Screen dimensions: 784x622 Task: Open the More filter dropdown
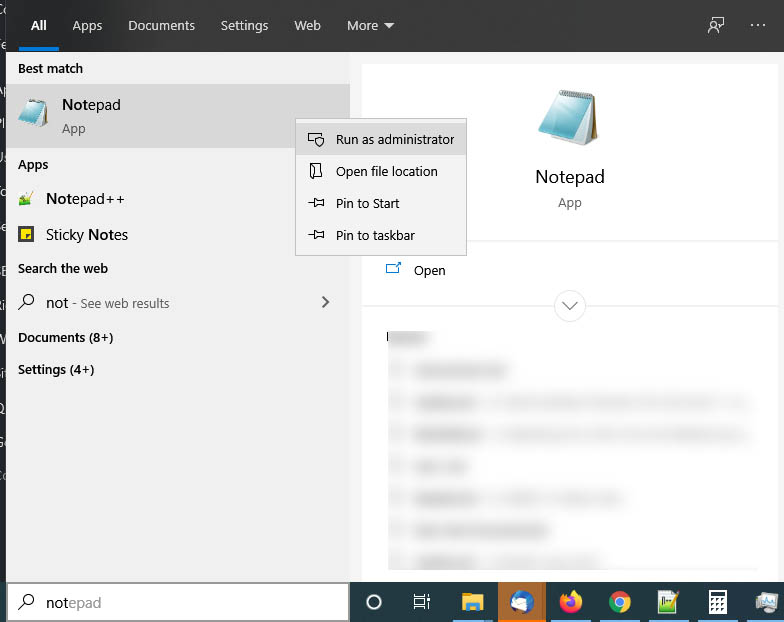point(370,25)
